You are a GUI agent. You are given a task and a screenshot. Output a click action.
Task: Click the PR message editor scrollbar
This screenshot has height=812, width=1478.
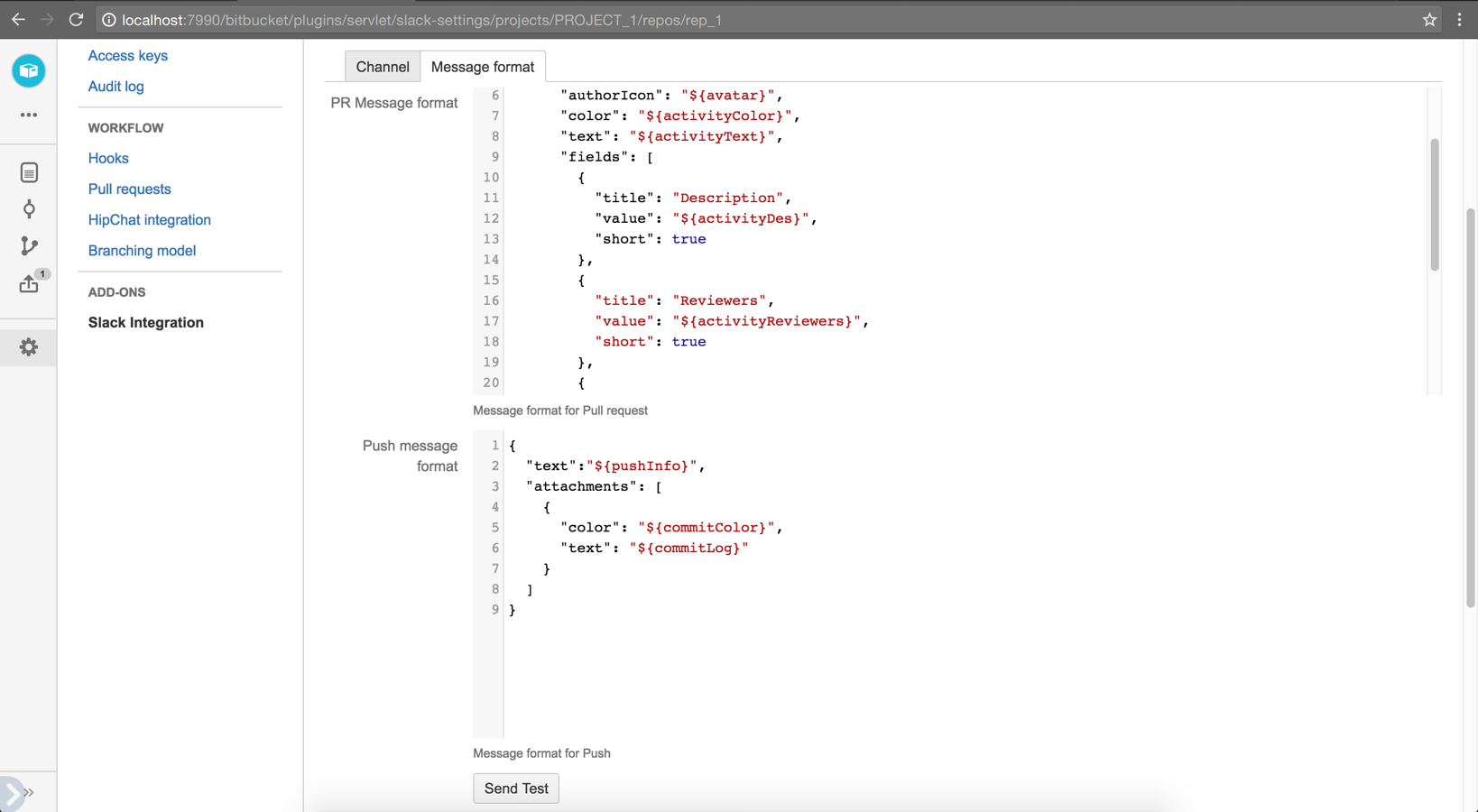pyautogui.click(x=1434, y=205)
